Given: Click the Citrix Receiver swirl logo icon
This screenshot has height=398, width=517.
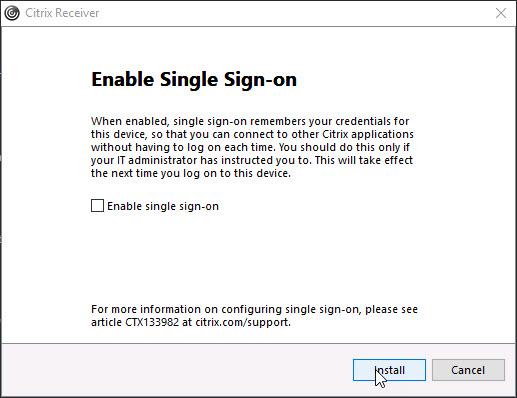Looking at the screenshot, I should tap(12, 13).
